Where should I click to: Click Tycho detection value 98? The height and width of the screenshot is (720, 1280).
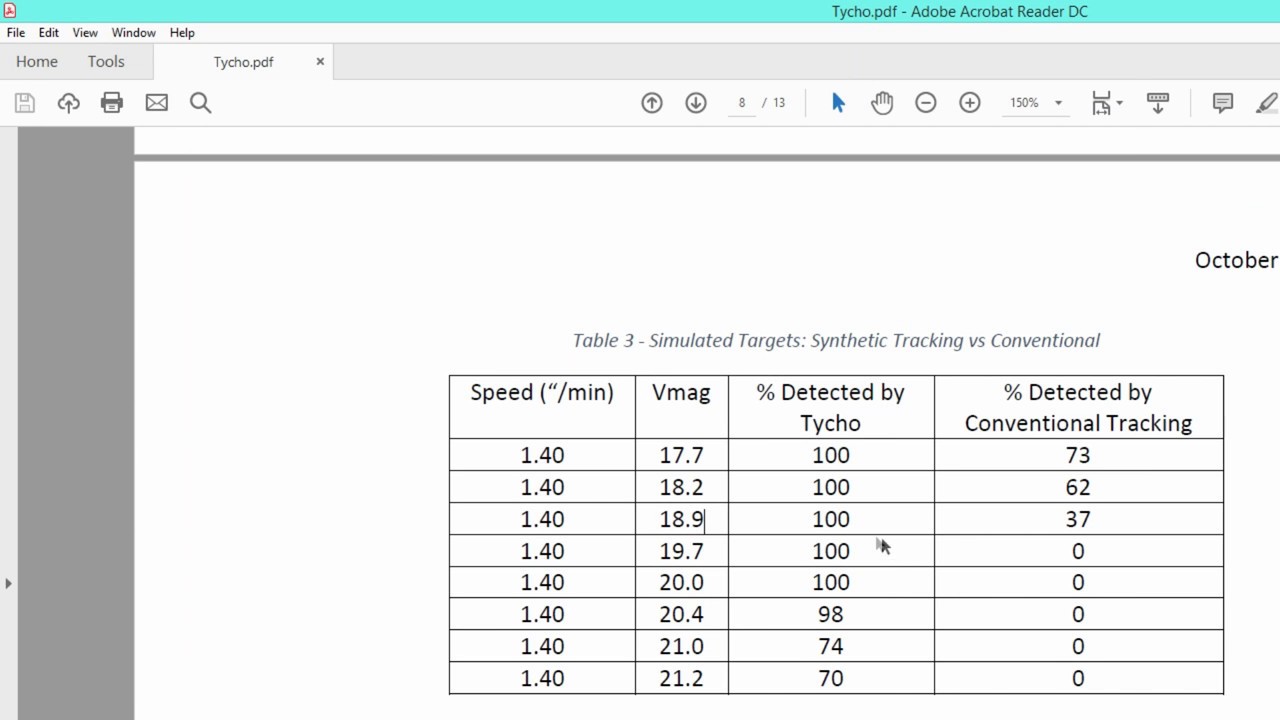830,614
